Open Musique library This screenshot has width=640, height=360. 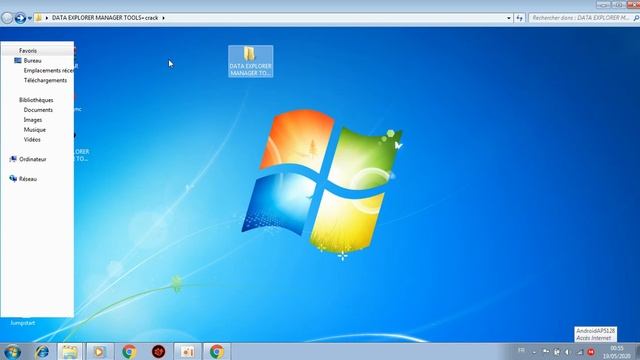34,129
